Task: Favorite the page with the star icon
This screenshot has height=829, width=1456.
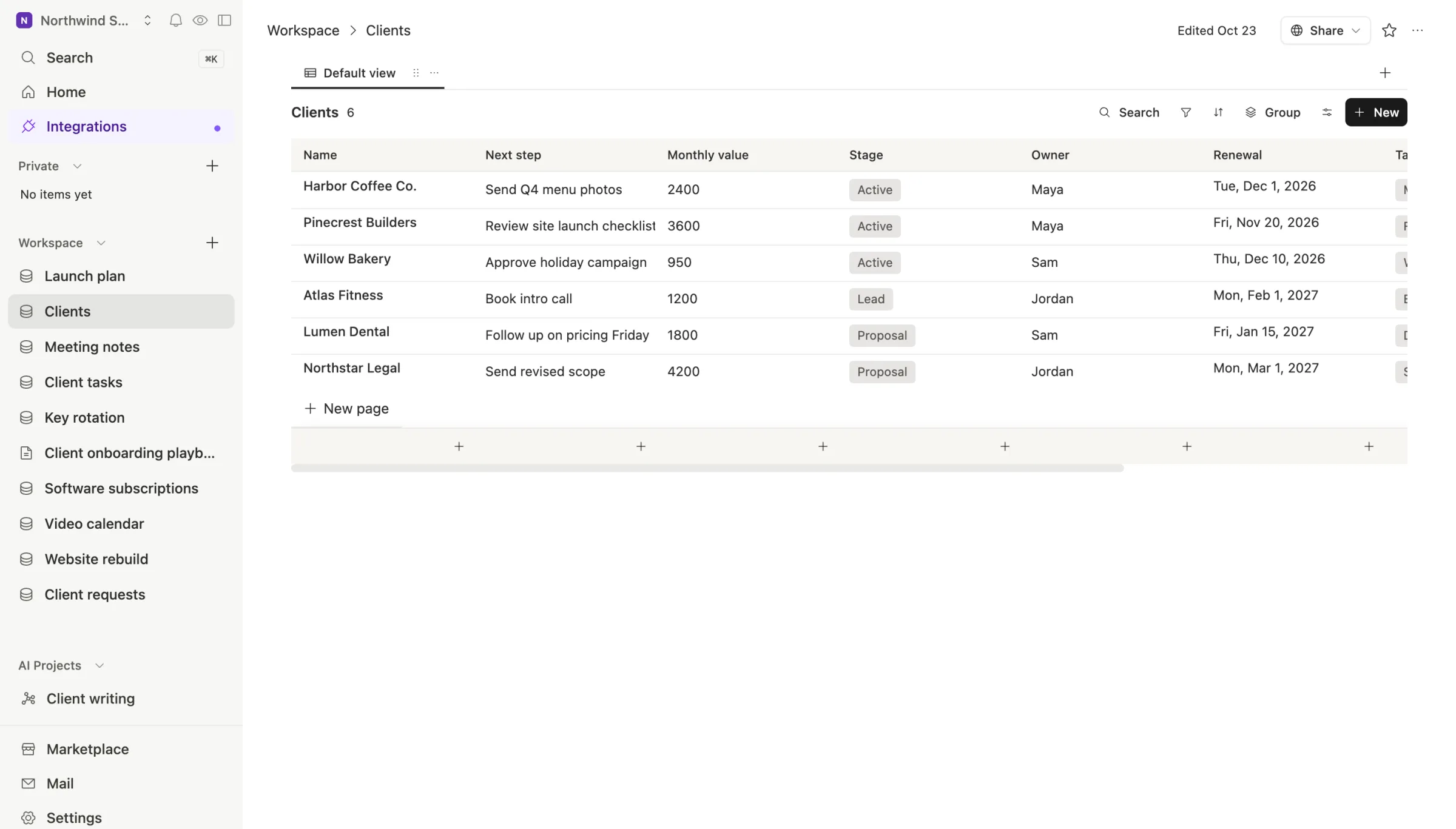Action: [x=1389, y=30]
